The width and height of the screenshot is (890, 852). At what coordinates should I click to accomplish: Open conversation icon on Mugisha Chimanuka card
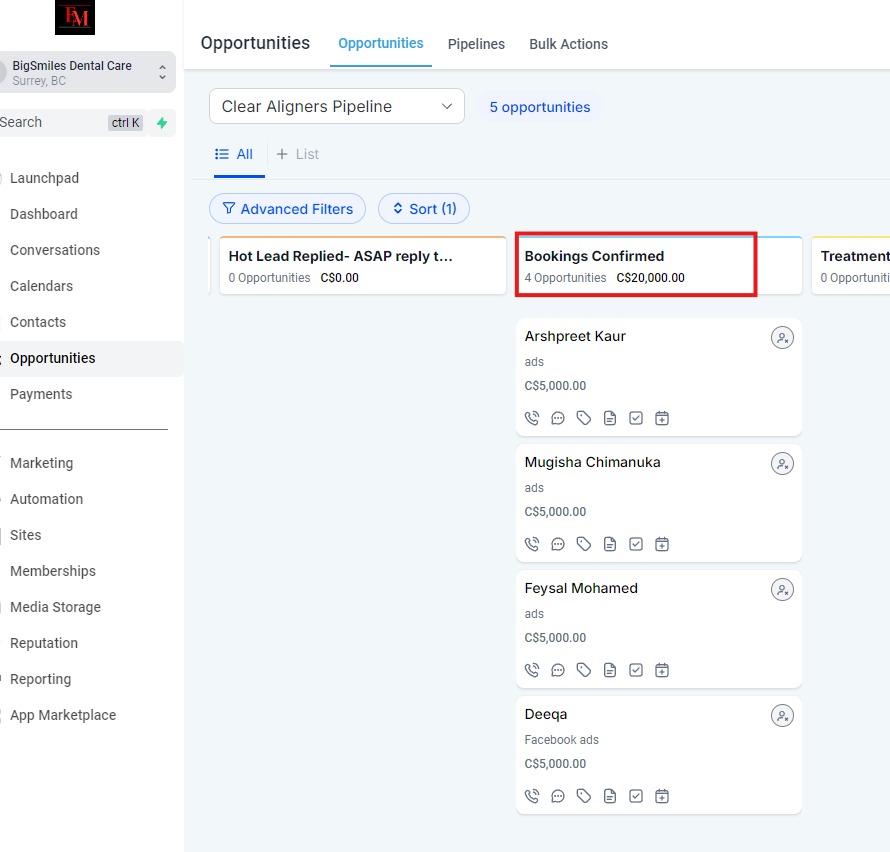pyautogui.click(x=558, y=544)
